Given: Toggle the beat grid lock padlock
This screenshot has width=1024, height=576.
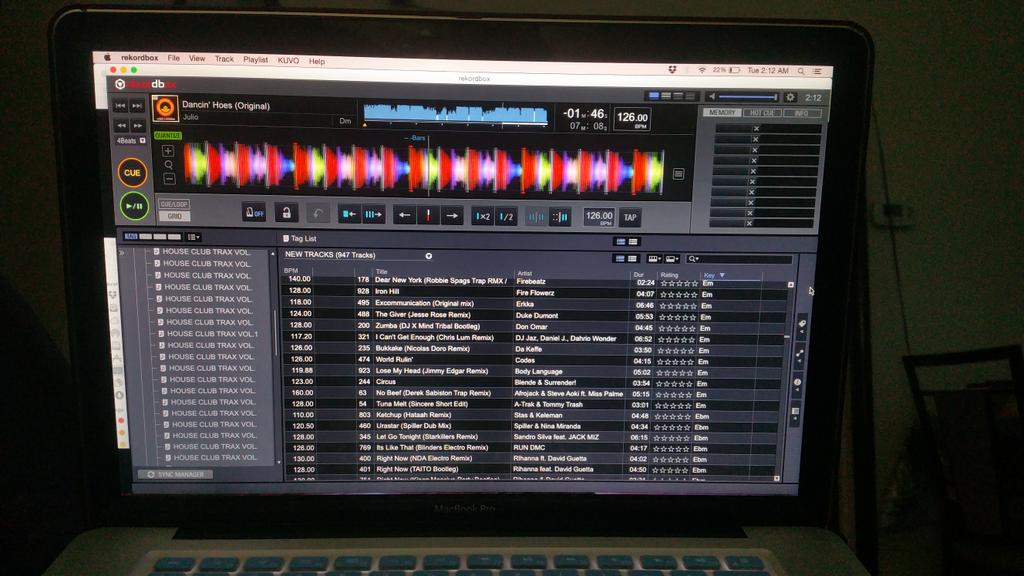Looking at the screenshot, I should point(286,213).
